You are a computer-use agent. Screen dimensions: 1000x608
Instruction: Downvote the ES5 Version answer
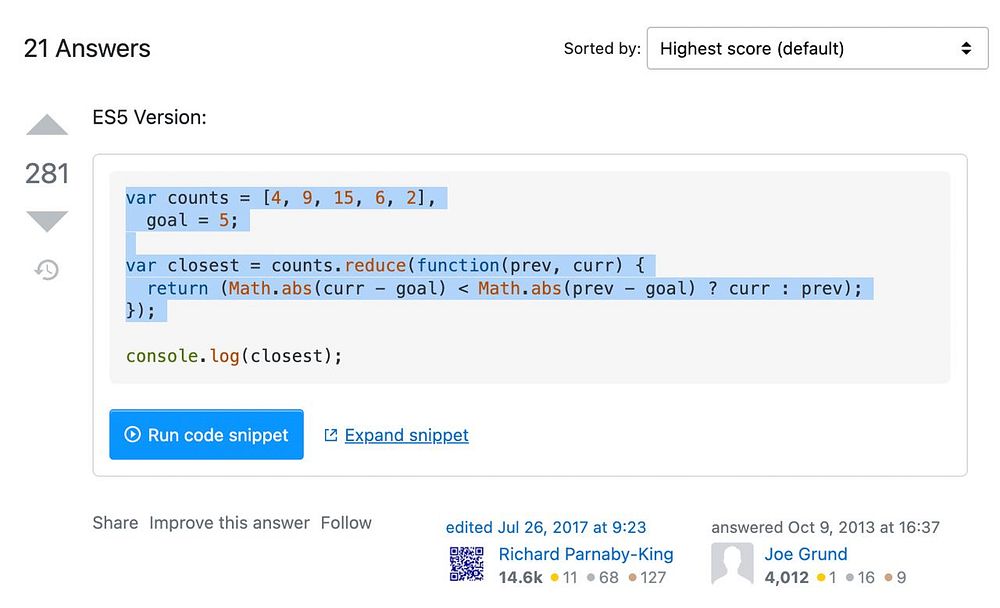tap(47, 220)
